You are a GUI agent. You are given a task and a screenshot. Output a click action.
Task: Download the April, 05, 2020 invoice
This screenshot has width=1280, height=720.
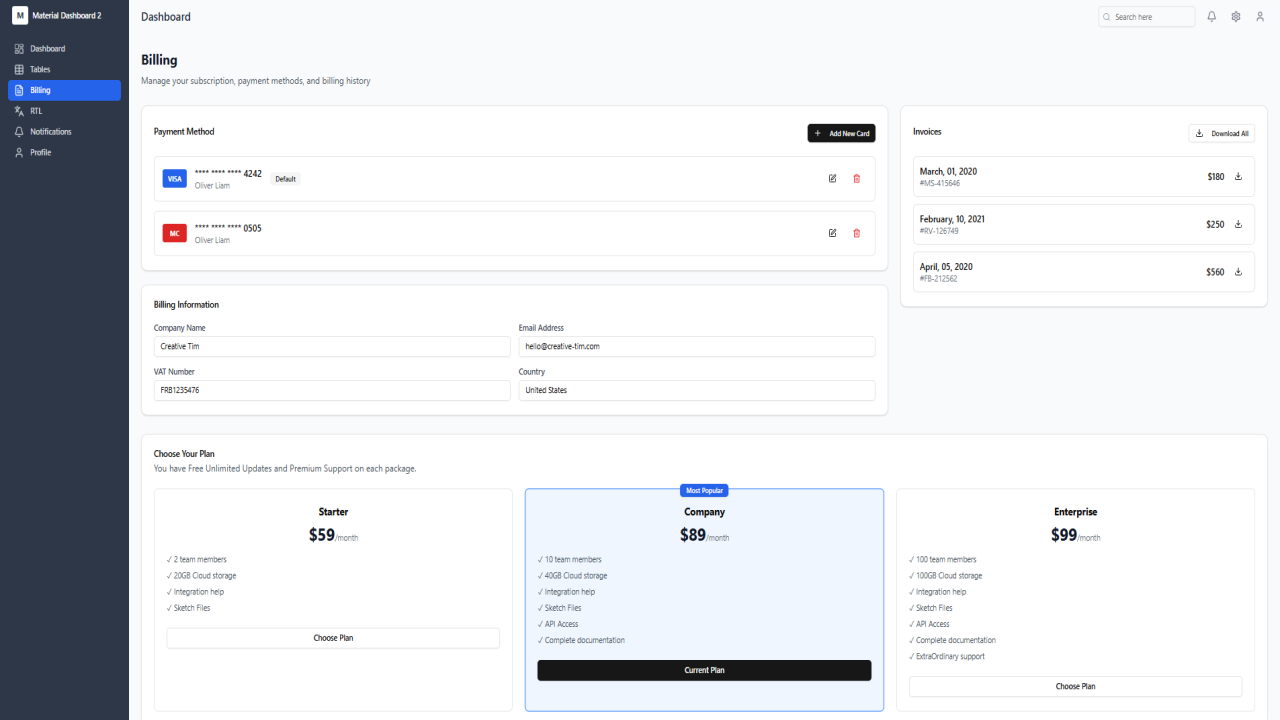pos(1238,272)
